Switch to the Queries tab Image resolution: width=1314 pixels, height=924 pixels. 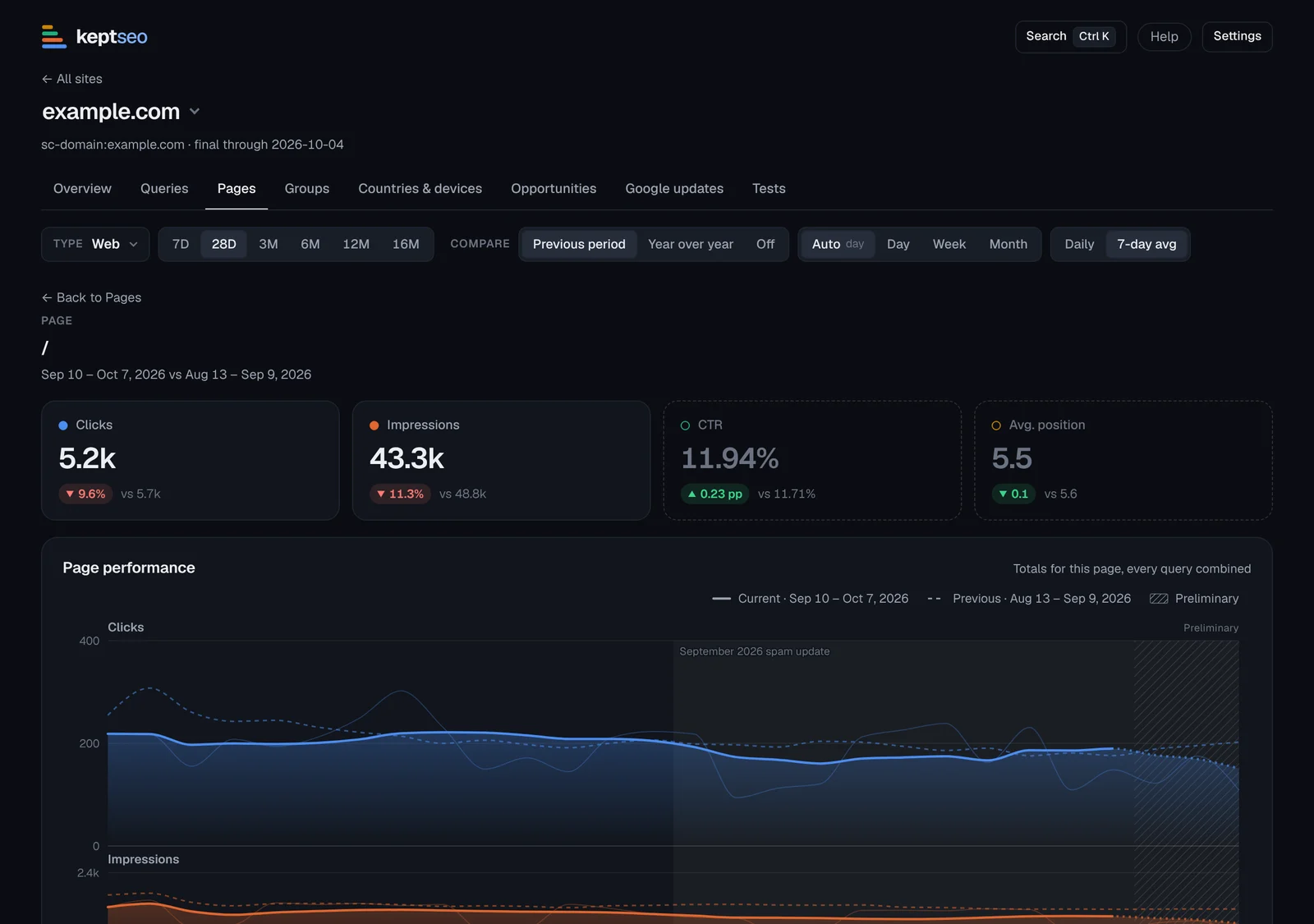164,189
